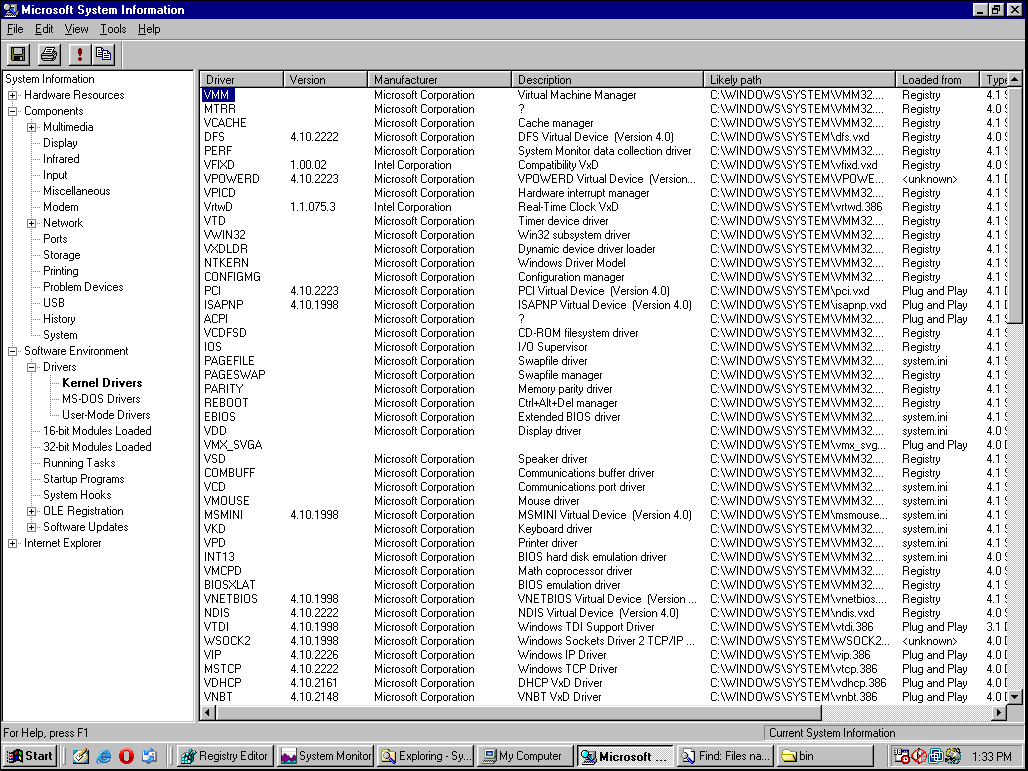Expand the Network node
The image size is (1028, 771).
pos(31,224)
